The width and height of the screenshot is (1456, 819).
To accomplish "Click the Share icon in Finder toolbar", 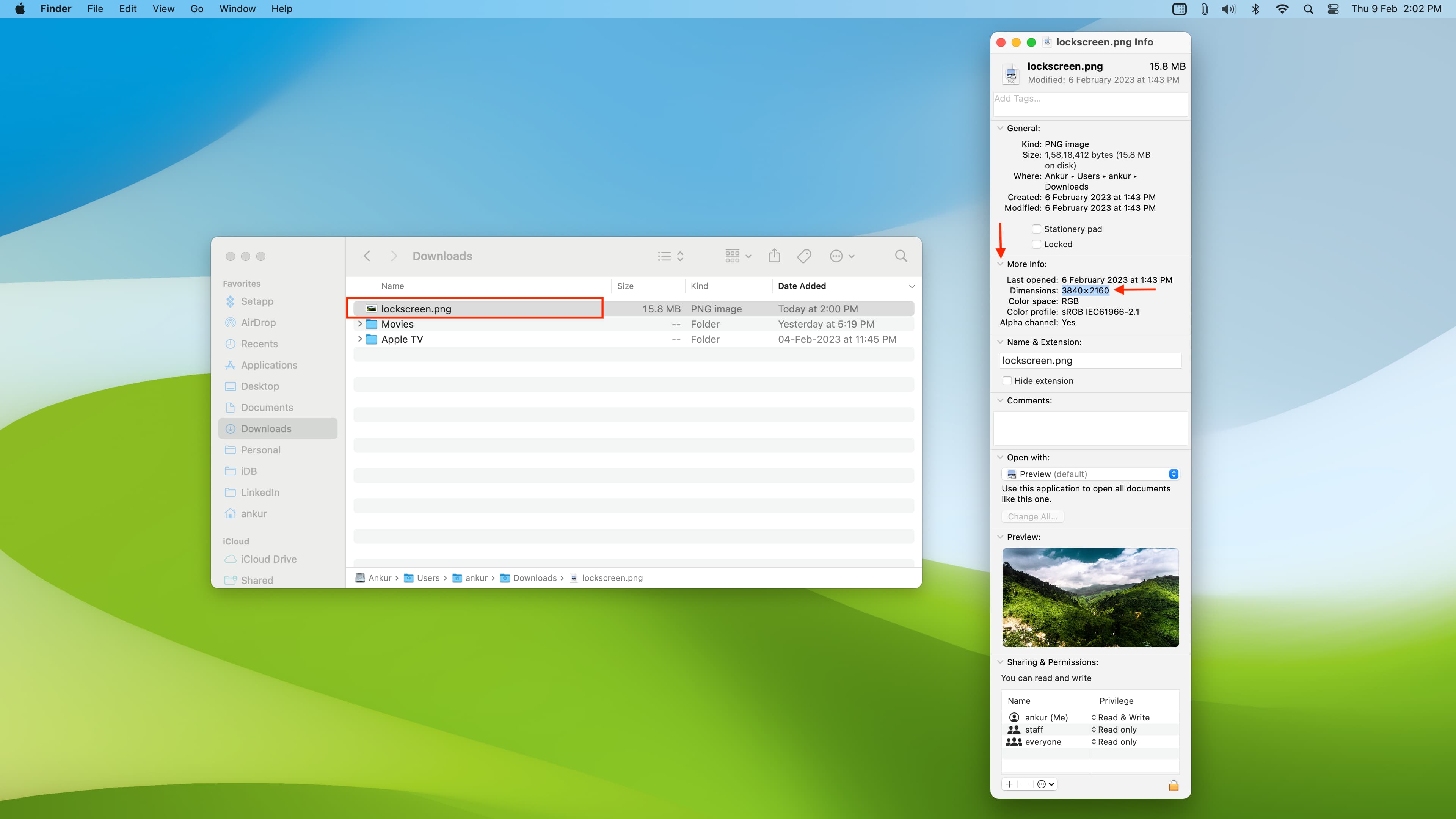I will coord(774,256).
